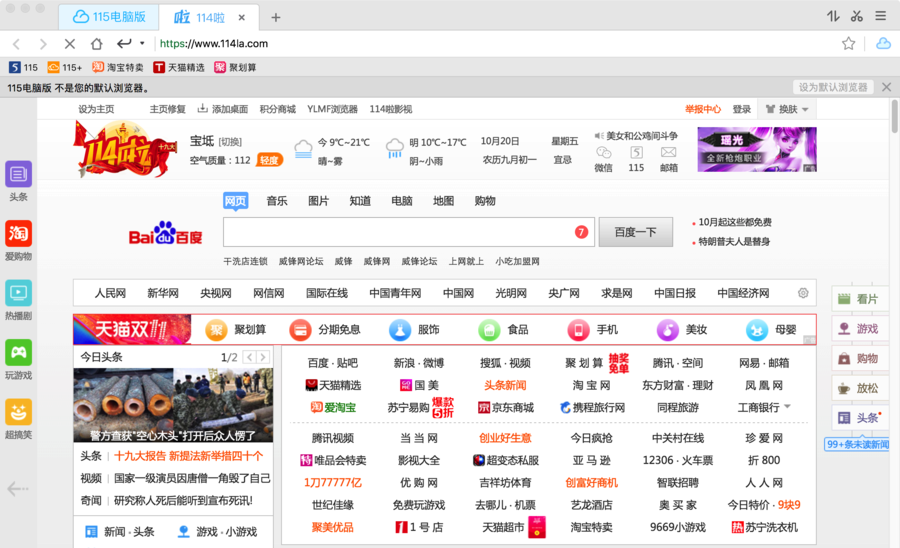Image resolution: width=900 pixels, height=548 pixels.
Task: Select the 购物 search tab
Action: point(485,201)
